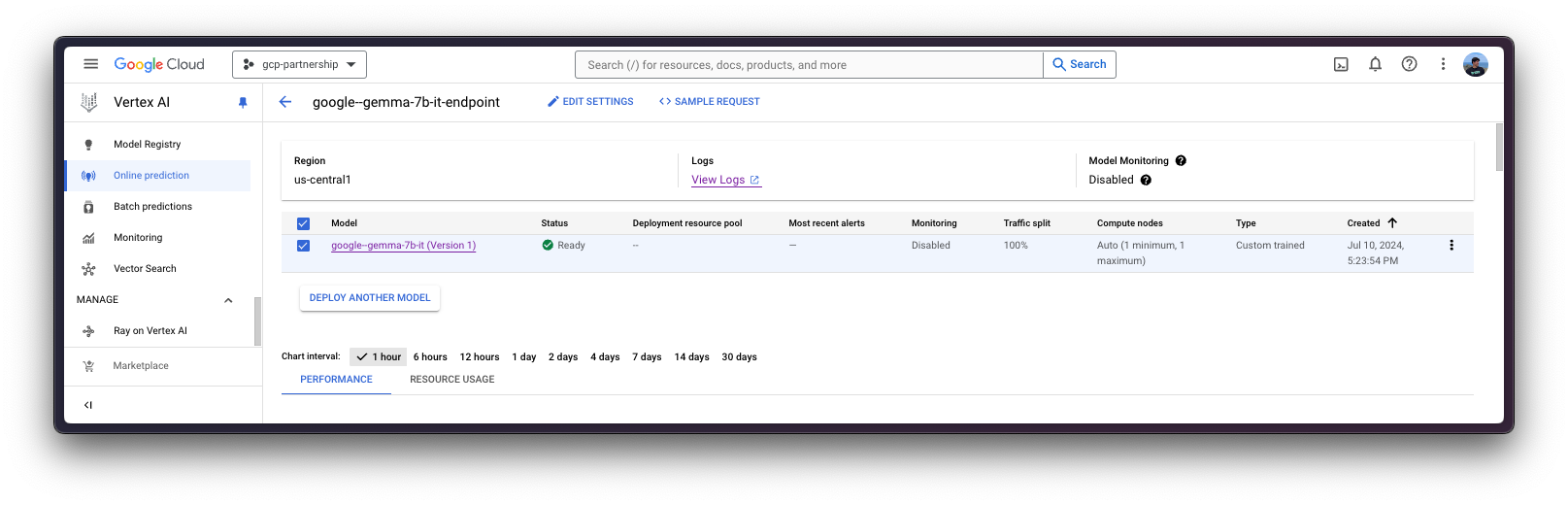This screenshot has width=1568, height=505.
Task: Click the us-central1 region value
Action: (x=322, y=180)
